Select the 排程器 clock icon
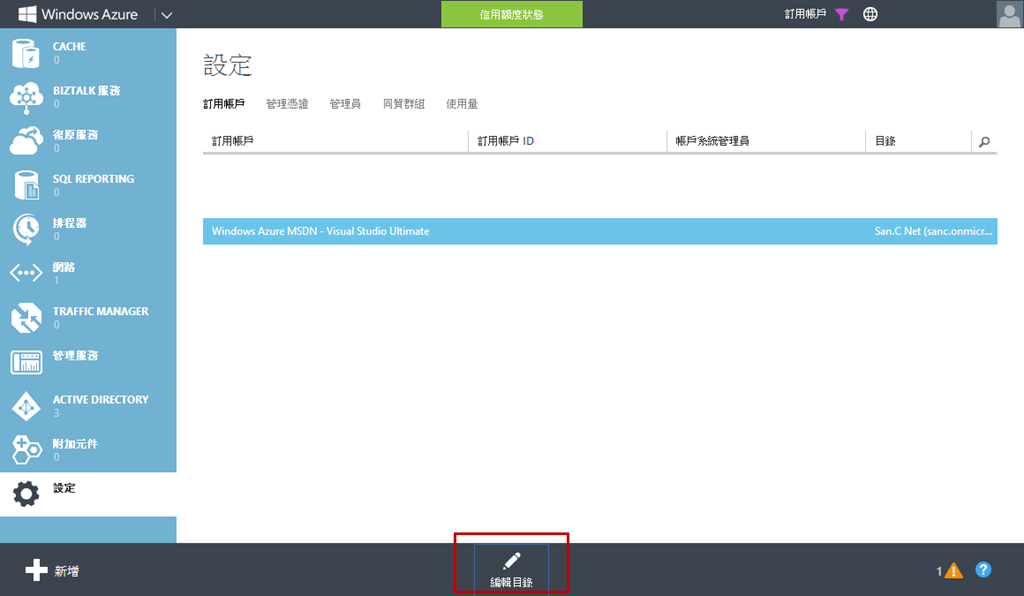The height and width of the screenshot is (596, 1024). coord(26,229)
